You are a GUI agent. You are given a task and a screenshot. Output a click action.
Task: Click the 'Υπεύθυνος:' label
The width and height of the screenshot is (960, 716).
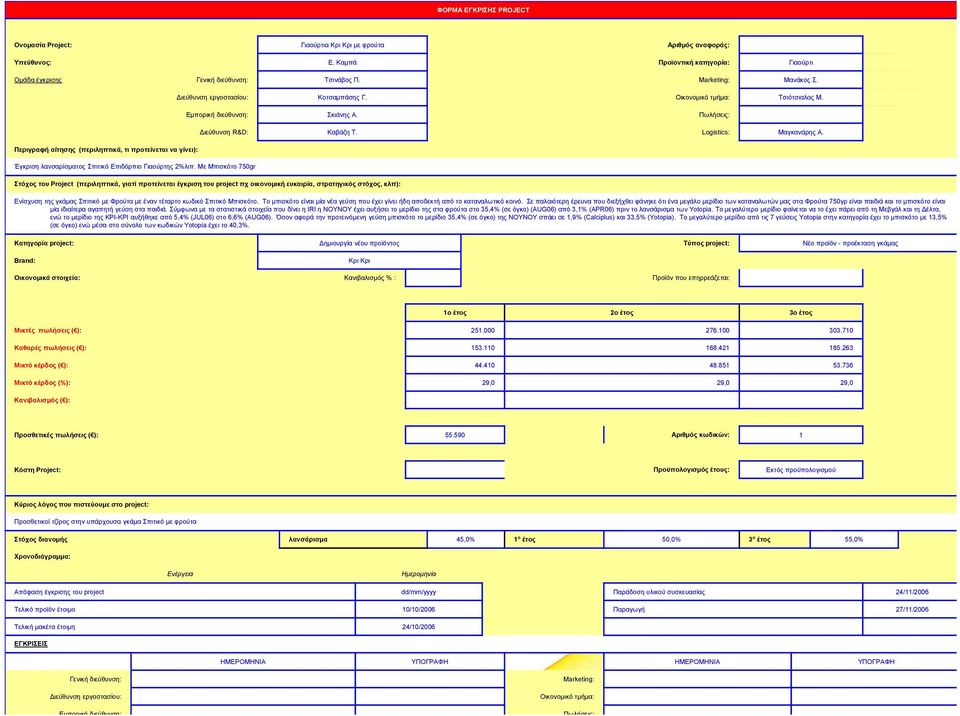point(32,62)
